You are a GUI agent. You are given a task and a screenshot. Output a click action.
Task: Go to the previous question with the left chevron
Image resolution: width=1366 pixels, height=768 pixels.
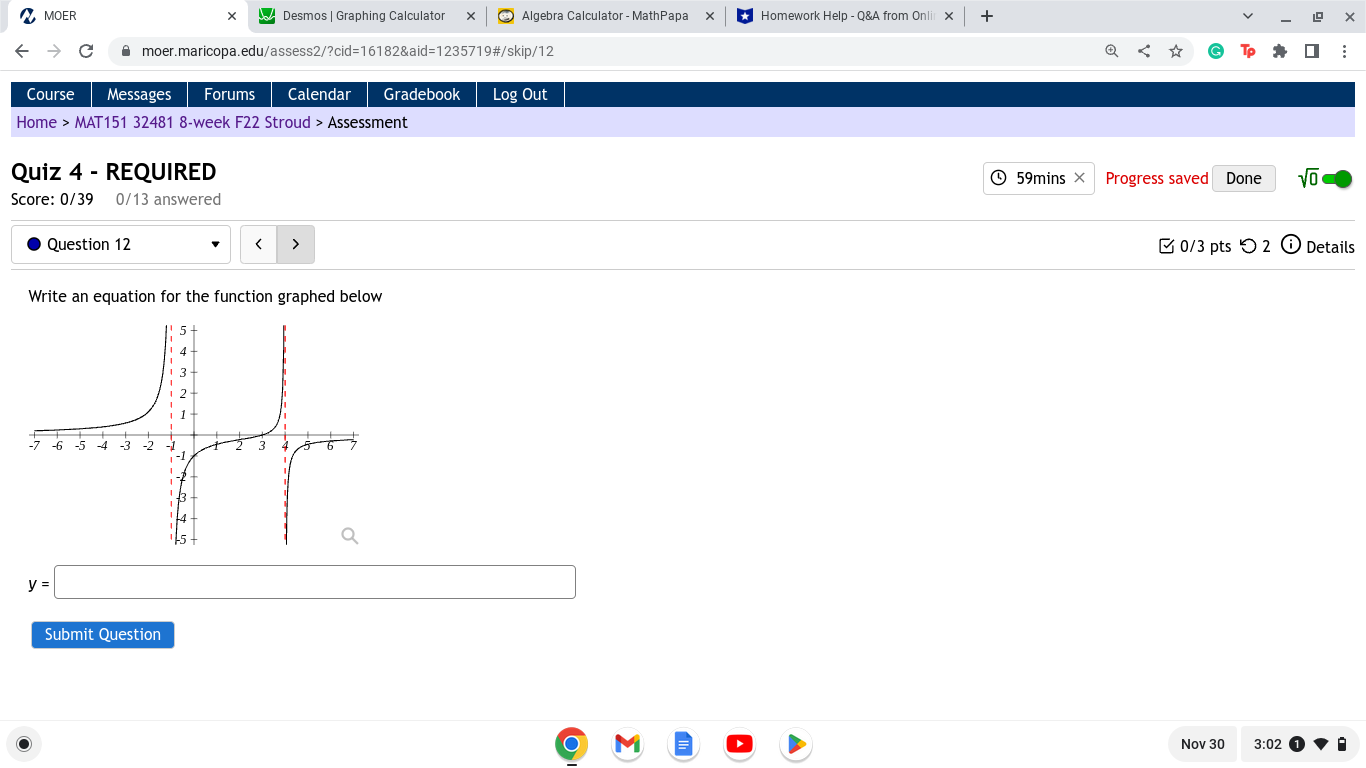click(x=258, y=243)
